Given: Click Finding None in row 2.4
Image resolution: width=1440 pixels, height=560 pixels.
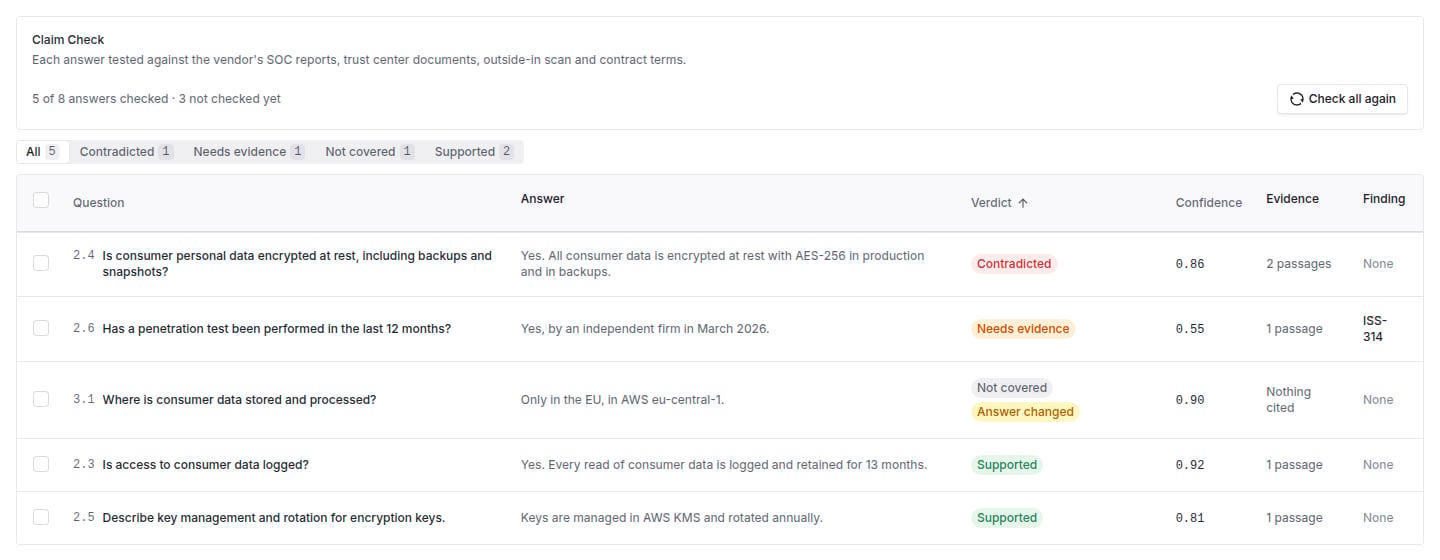Looking at the screenshot, I should [x=1378, y=264].
